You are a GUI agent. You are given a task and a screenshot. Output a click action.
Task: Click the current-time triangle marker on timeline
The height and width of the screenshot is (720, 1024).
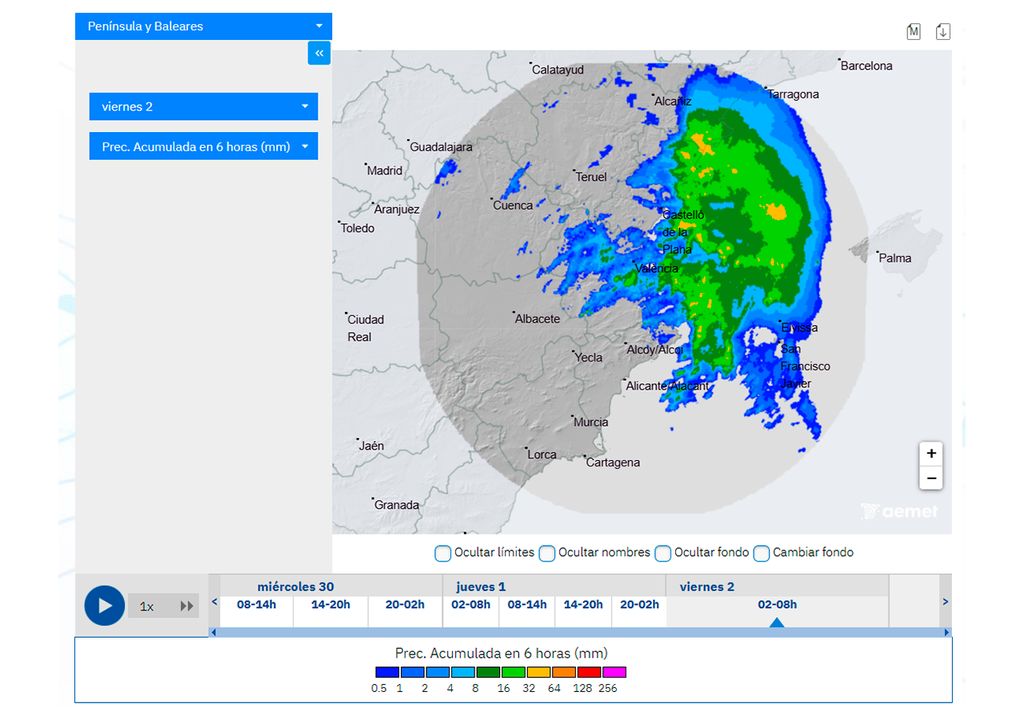776,623
